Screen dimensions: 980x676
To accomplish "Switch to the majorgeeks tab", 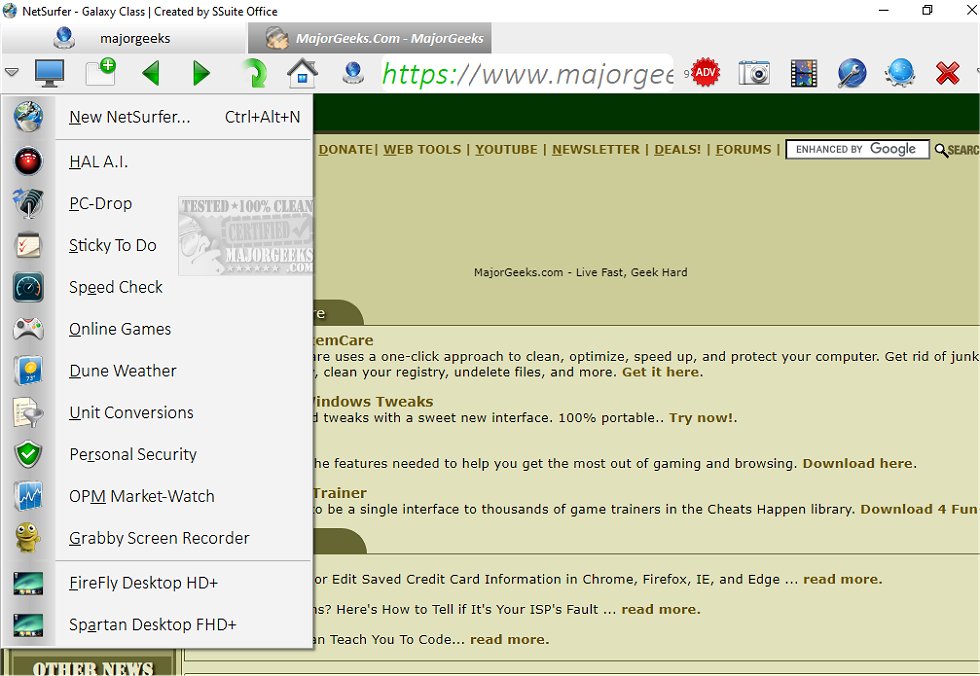I will point(124,38).
